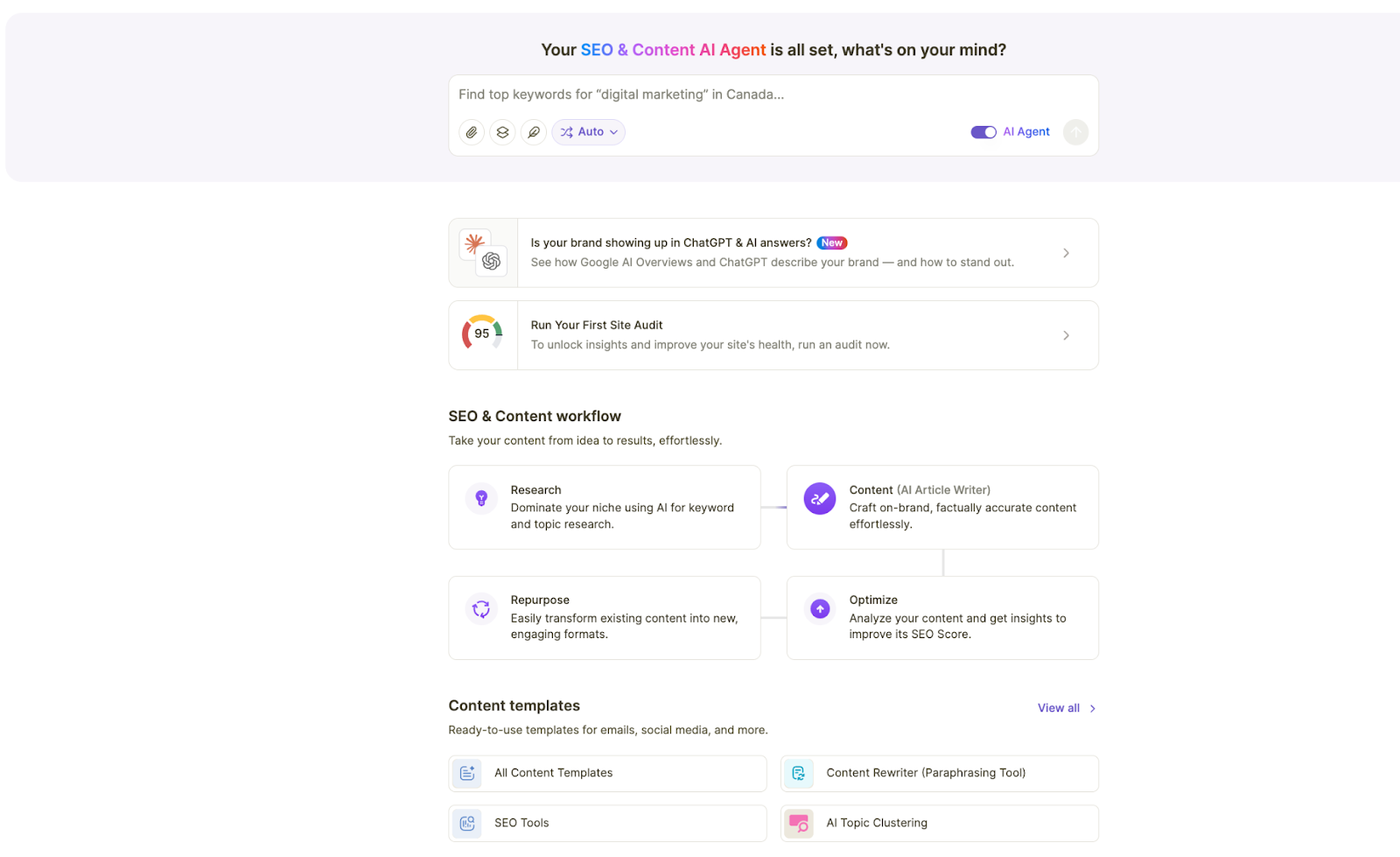This screenshot has height=857, width=1400.
Task: Click the All Content Templates button
Action: coord(607,773)
